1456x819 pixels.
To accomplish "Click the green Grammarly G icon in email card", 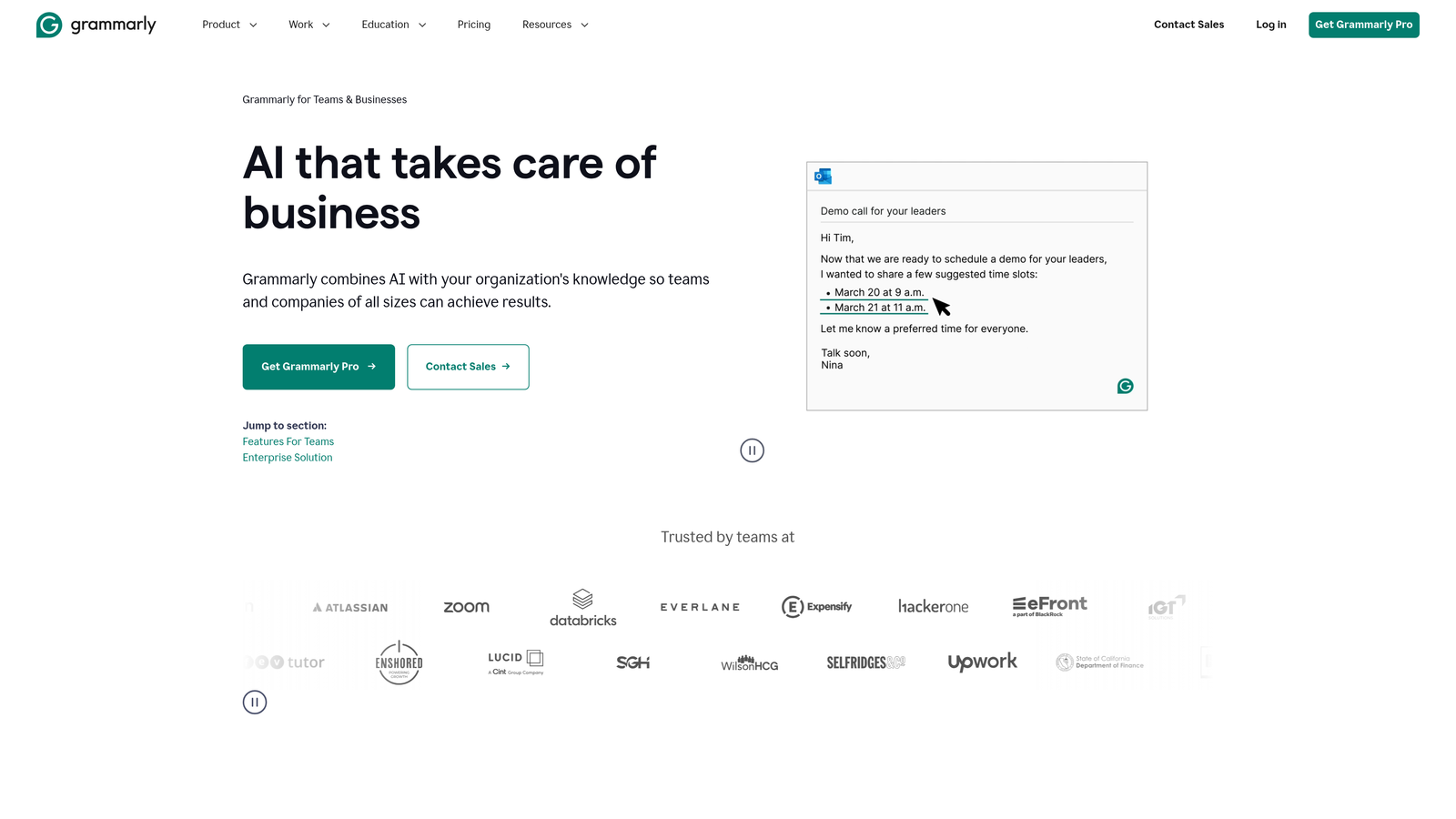I will coord(1125,386).
